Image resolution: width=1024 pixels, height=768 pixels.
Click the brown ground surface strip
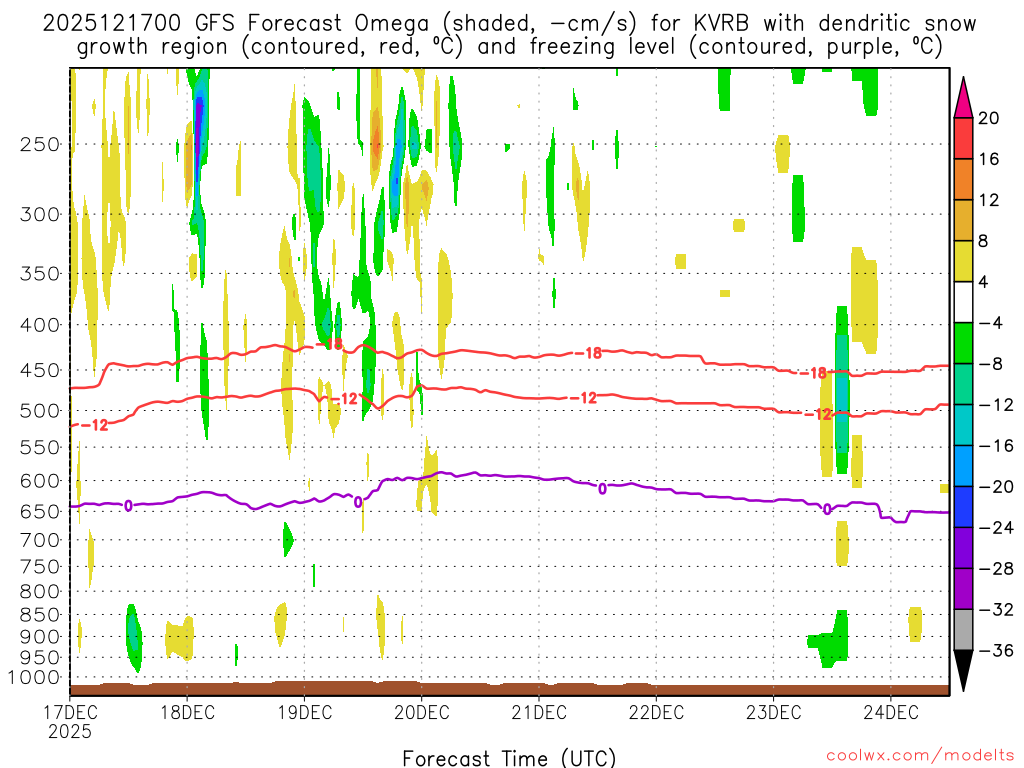tap(509, 689)
